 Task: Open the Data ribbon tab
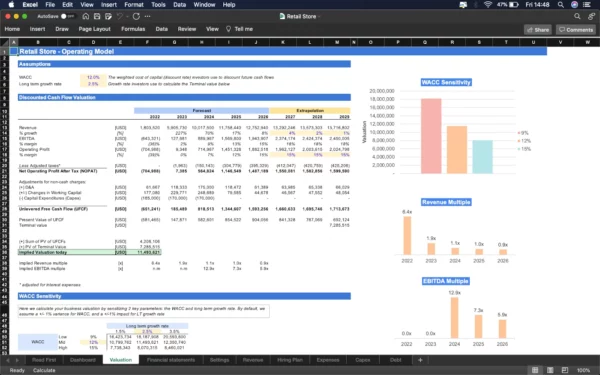[161, 29]
